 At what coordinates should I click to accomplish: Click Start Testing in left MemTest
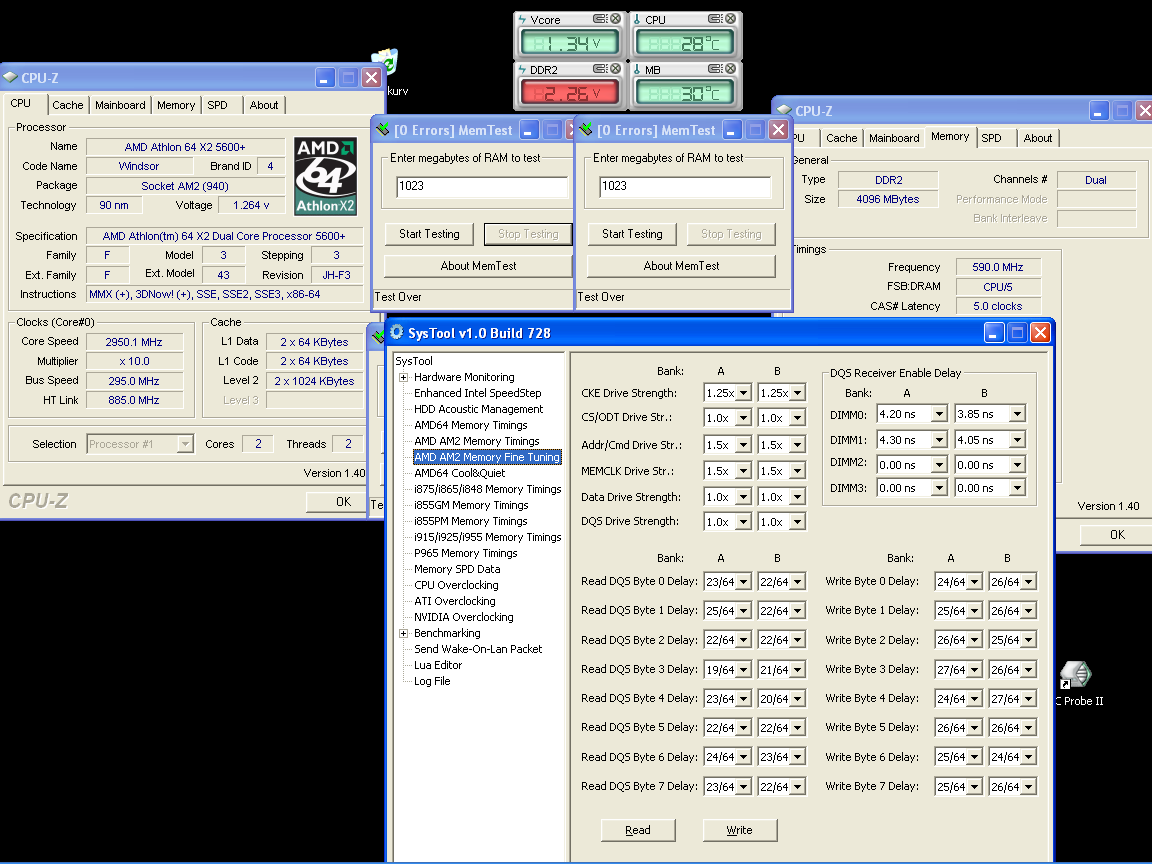[x=429, y=234]
